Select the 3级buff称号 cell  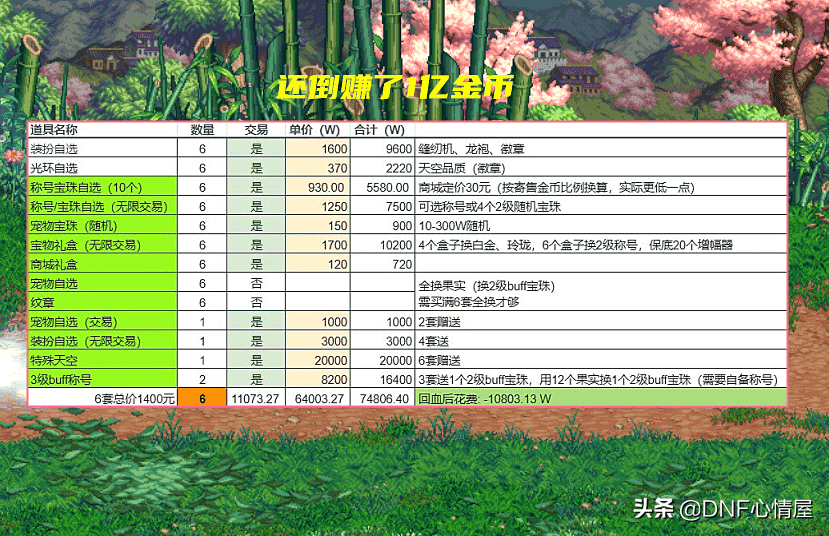103,379
